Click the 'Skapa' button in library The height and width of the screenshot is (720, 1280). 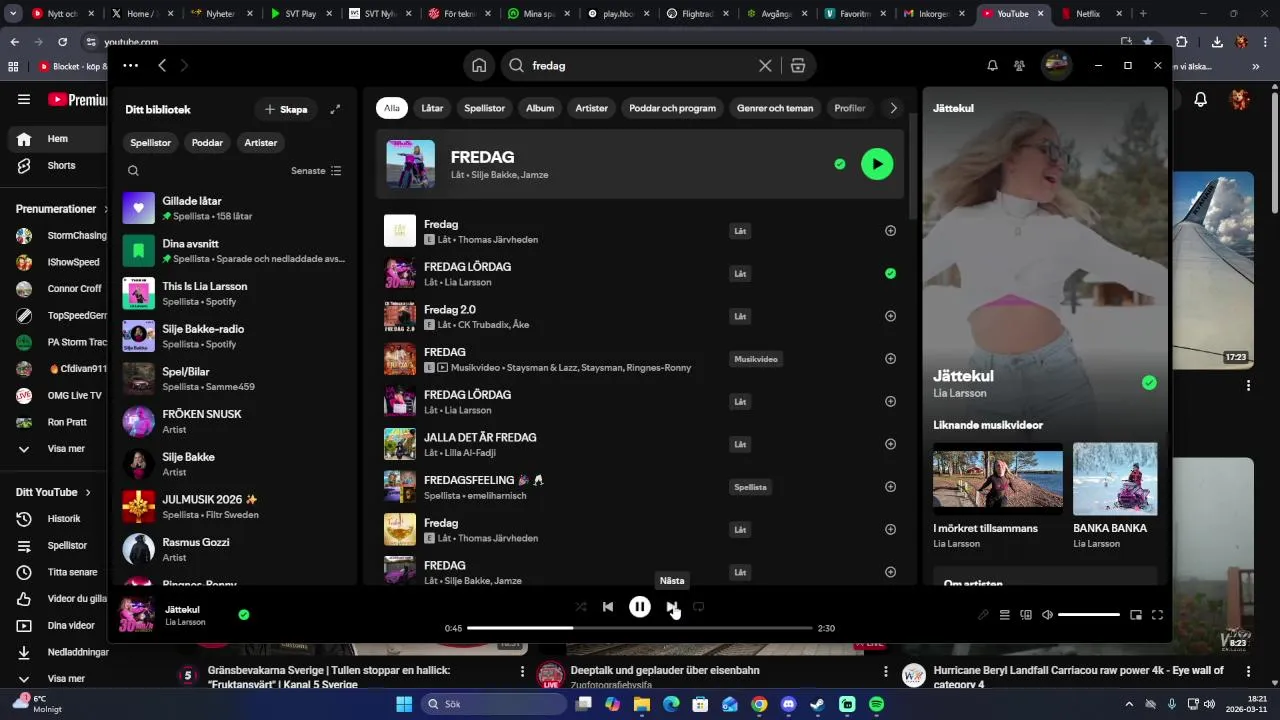pos(286,109)
